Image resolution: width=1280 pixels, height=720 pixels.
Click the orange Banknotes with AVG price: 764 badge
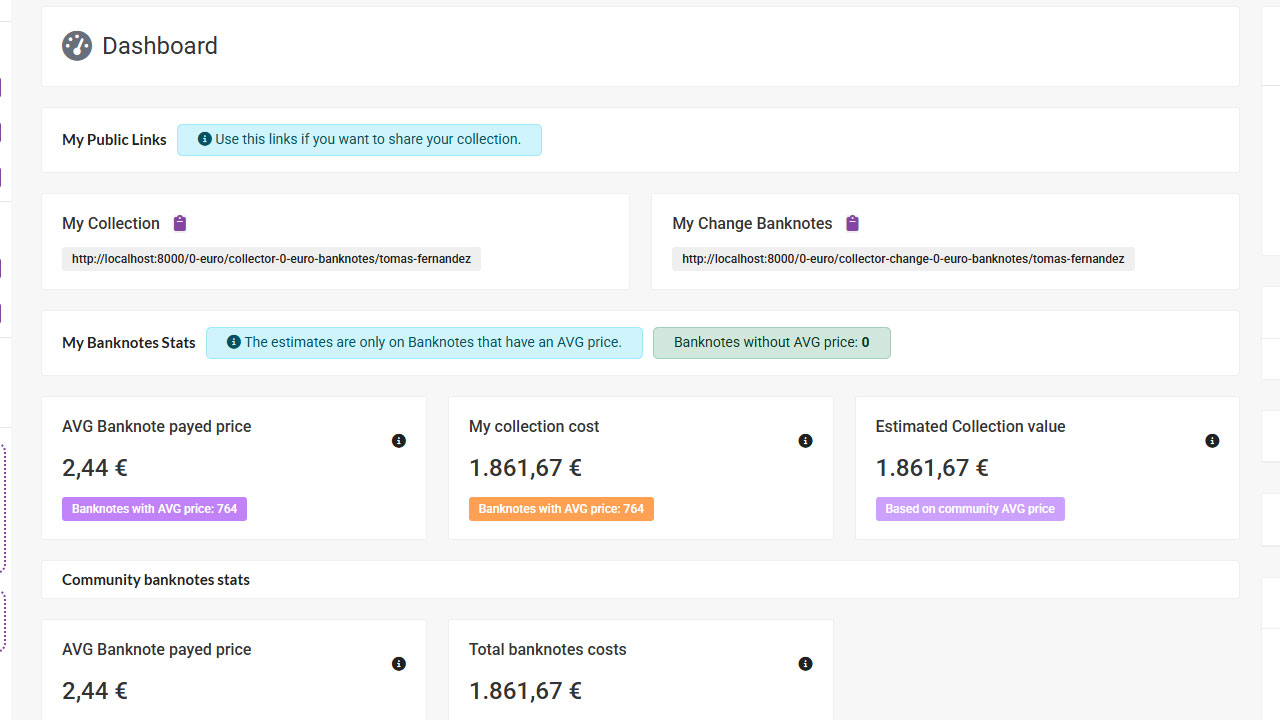pos(561,509)
